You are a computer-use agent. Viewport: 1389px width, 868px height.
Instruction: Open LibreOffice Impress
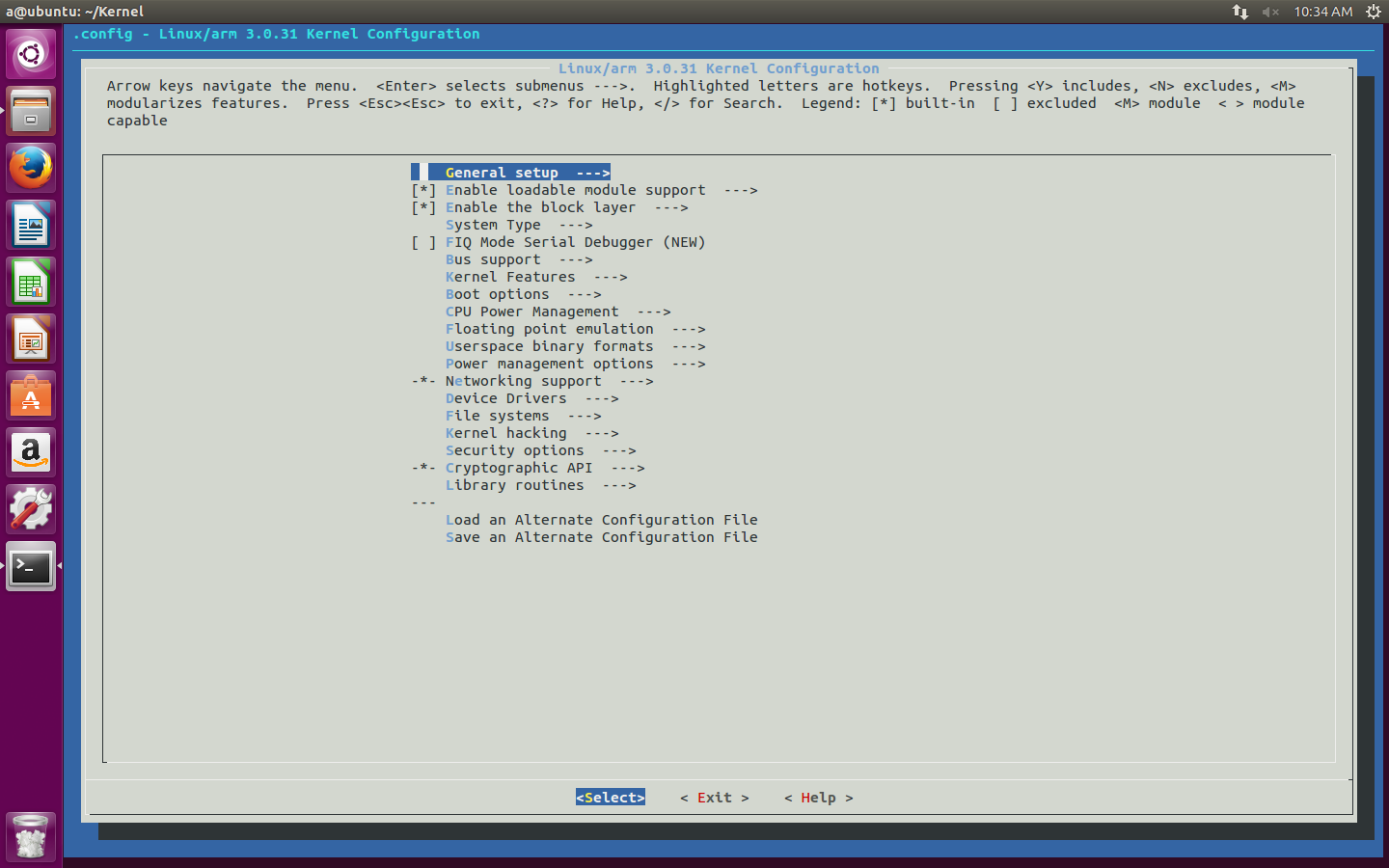(x=31, y=339)
